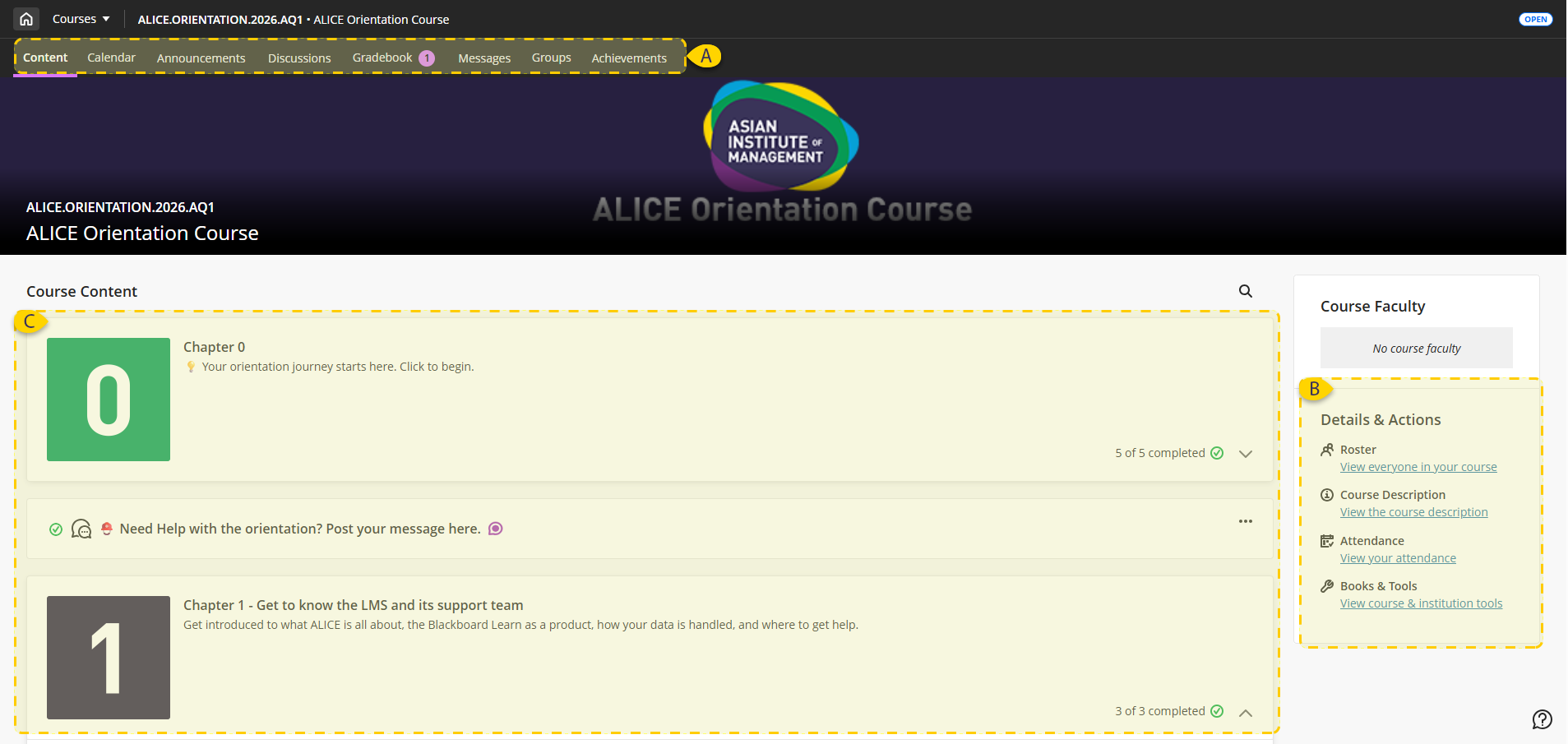The width and height of the screenshot is (1568, 744).
Task: Open more options for the Need Help discussion
Action: [x=1246, y=521]
